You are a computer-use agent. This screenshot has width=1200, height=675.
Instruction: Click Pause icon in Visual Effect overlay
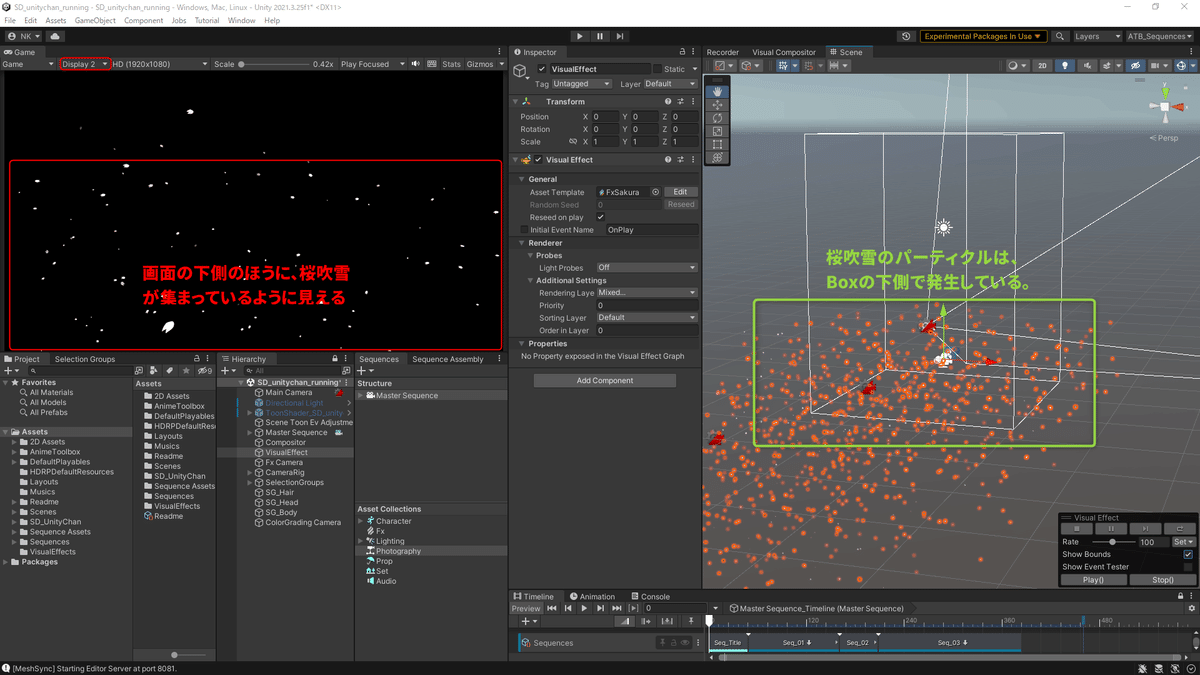pos(1111,529)
